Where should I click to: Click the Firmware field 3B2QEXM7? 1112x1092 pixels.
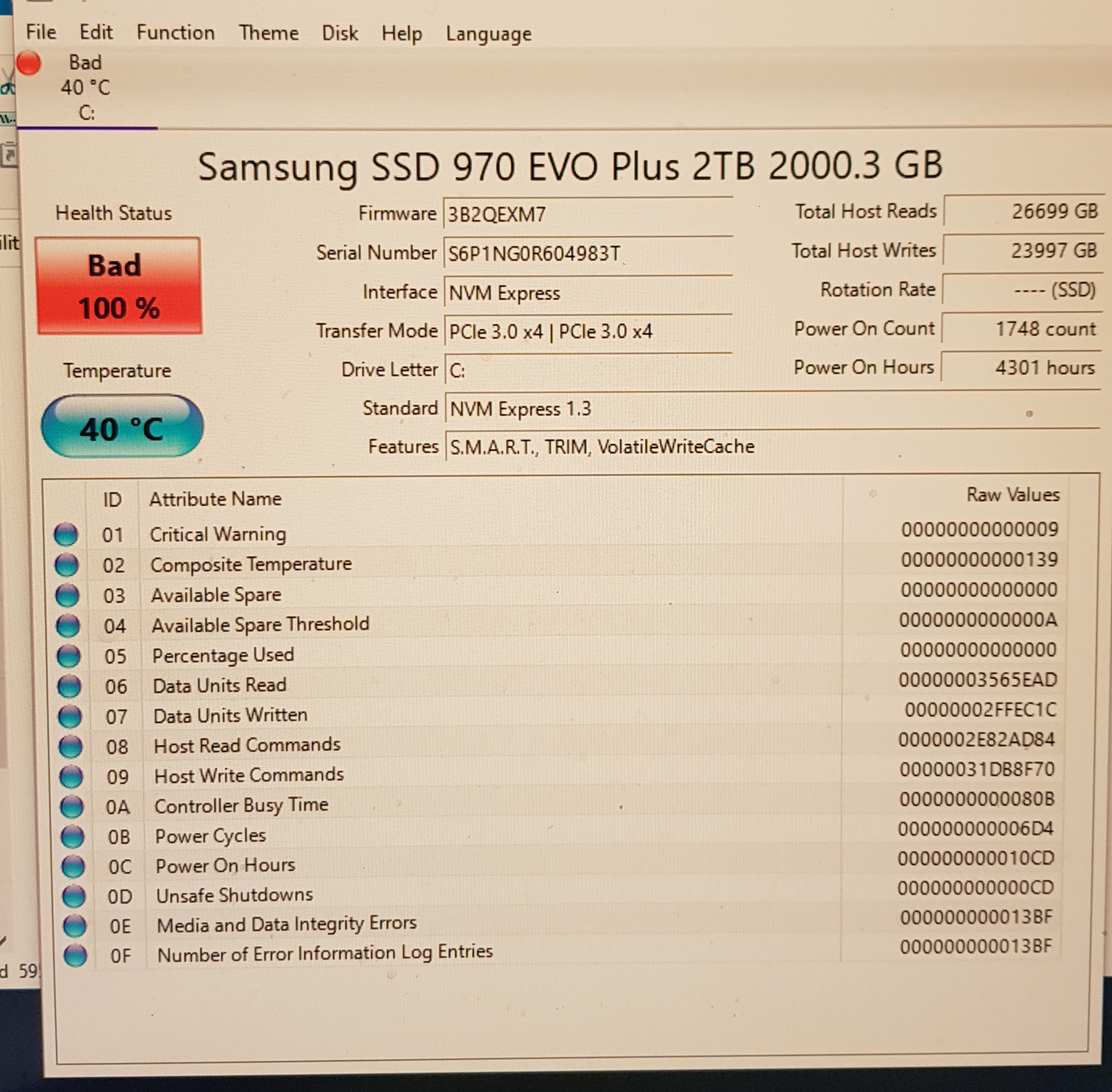pos(588,214)
